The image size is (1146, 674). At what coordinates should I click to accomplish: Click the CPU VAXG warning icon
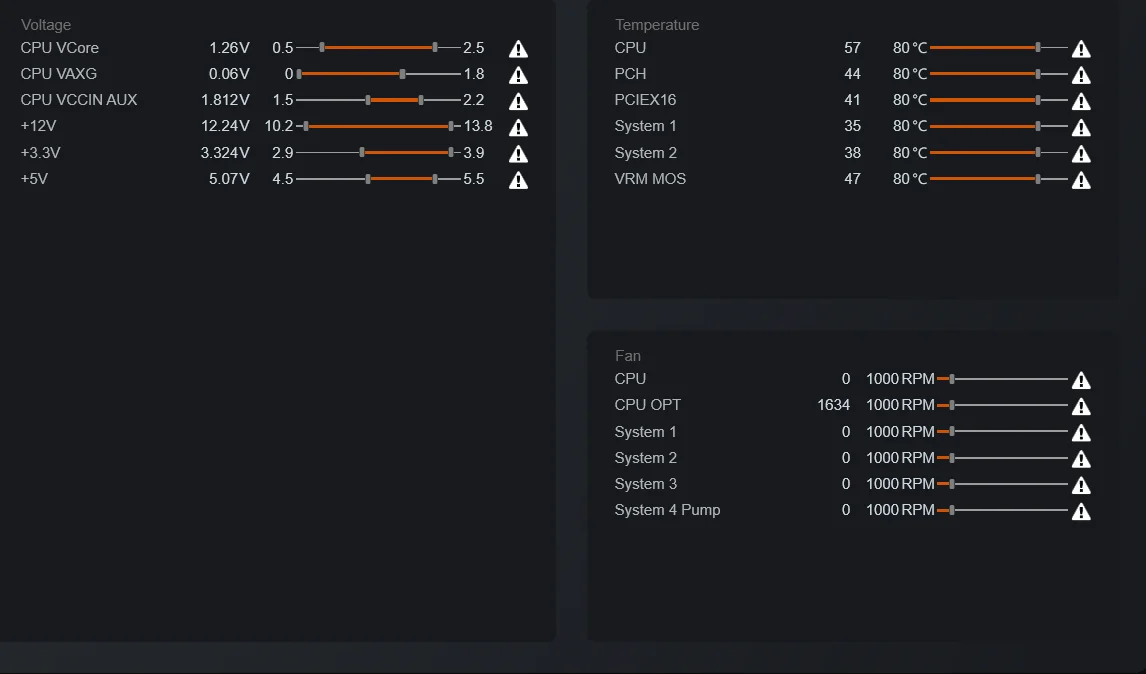[x=518, y=75]
